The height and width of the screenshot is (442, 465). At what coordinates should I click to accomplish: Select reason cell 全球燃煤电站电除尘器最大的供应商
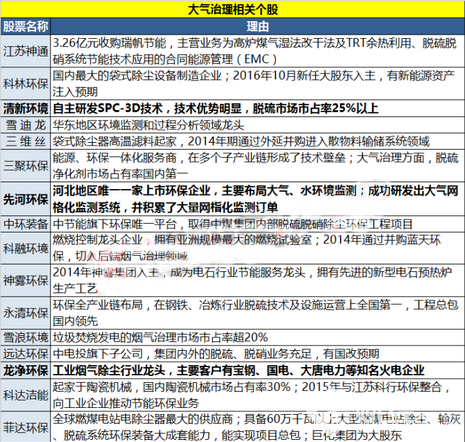pyautogui.click(x=258, y=427)
